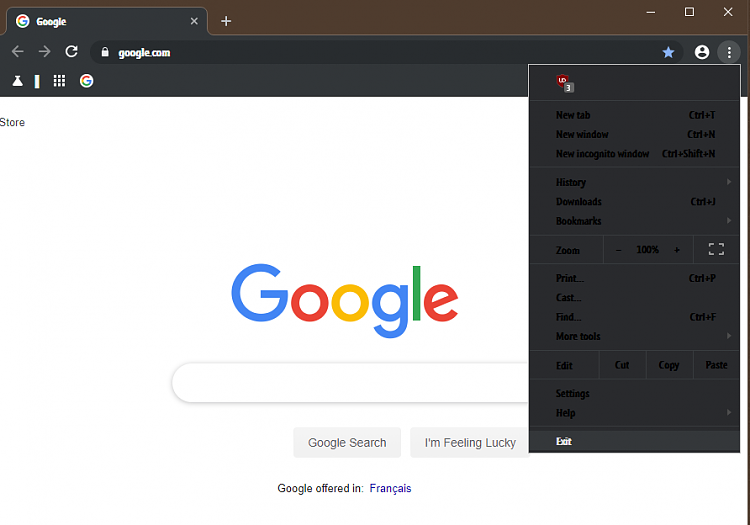750x525 pixels.
Task: Bookmark this page with the star icon
Action: 668,52
